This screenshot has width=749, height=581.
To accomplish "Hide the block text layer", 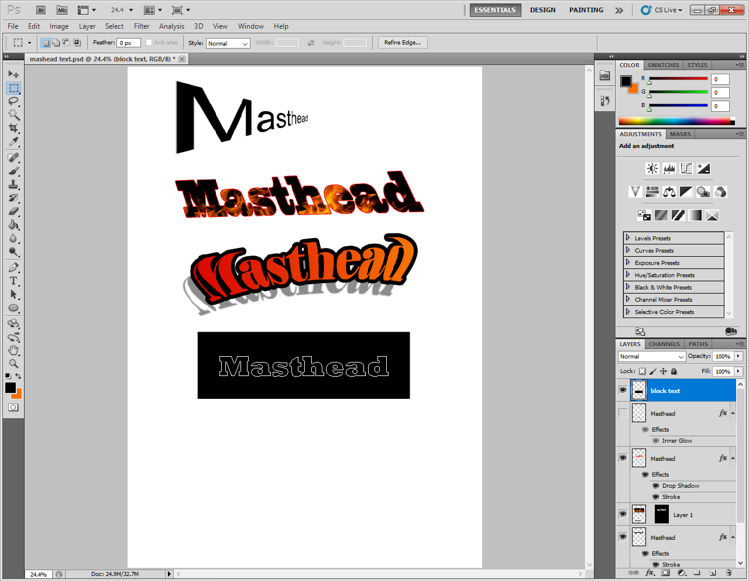I will 623,390.
